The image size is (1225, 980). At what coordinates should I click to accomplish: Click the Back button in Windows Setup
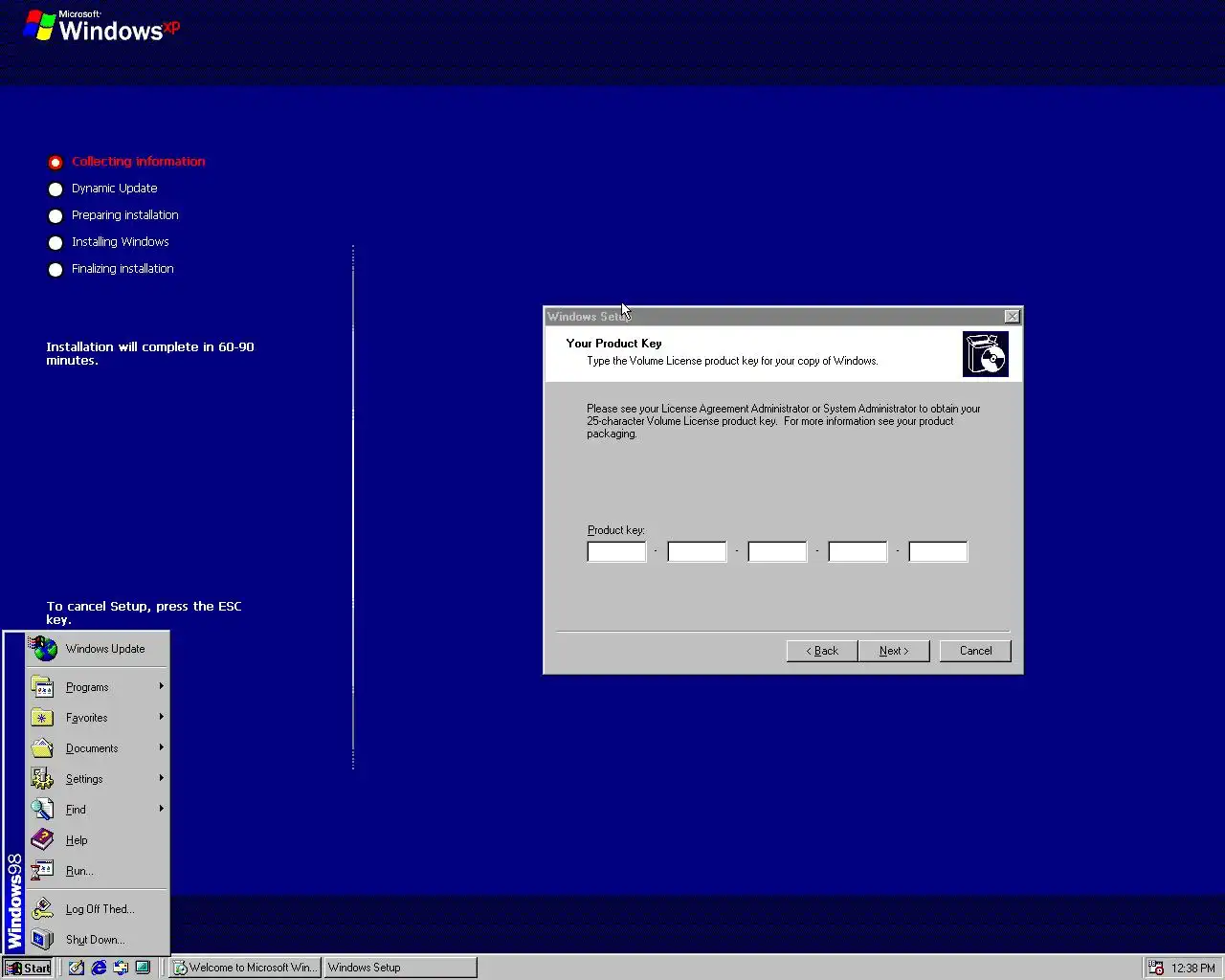tap(822, 651)
